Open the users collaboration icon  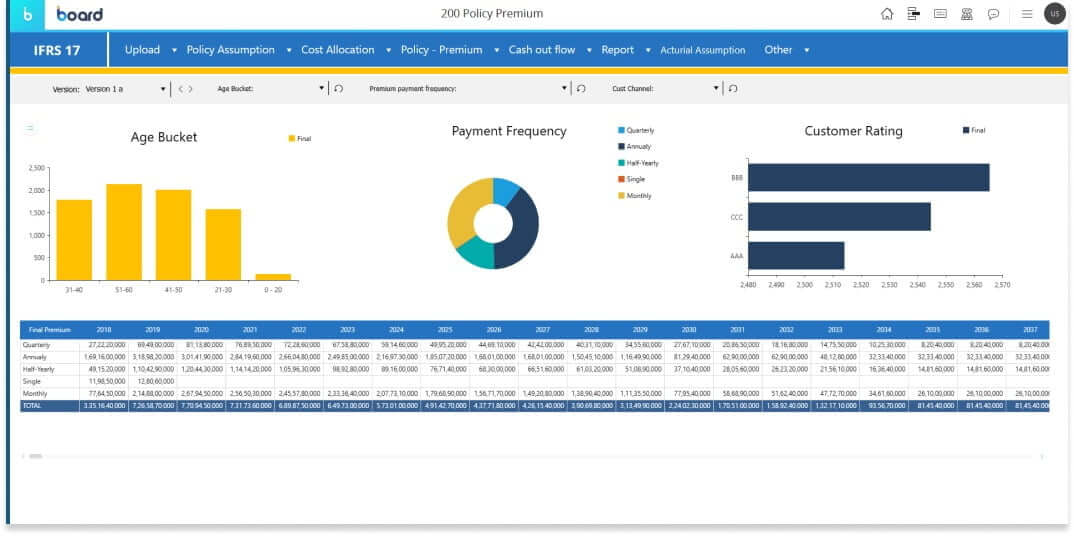tap(967, 14)
